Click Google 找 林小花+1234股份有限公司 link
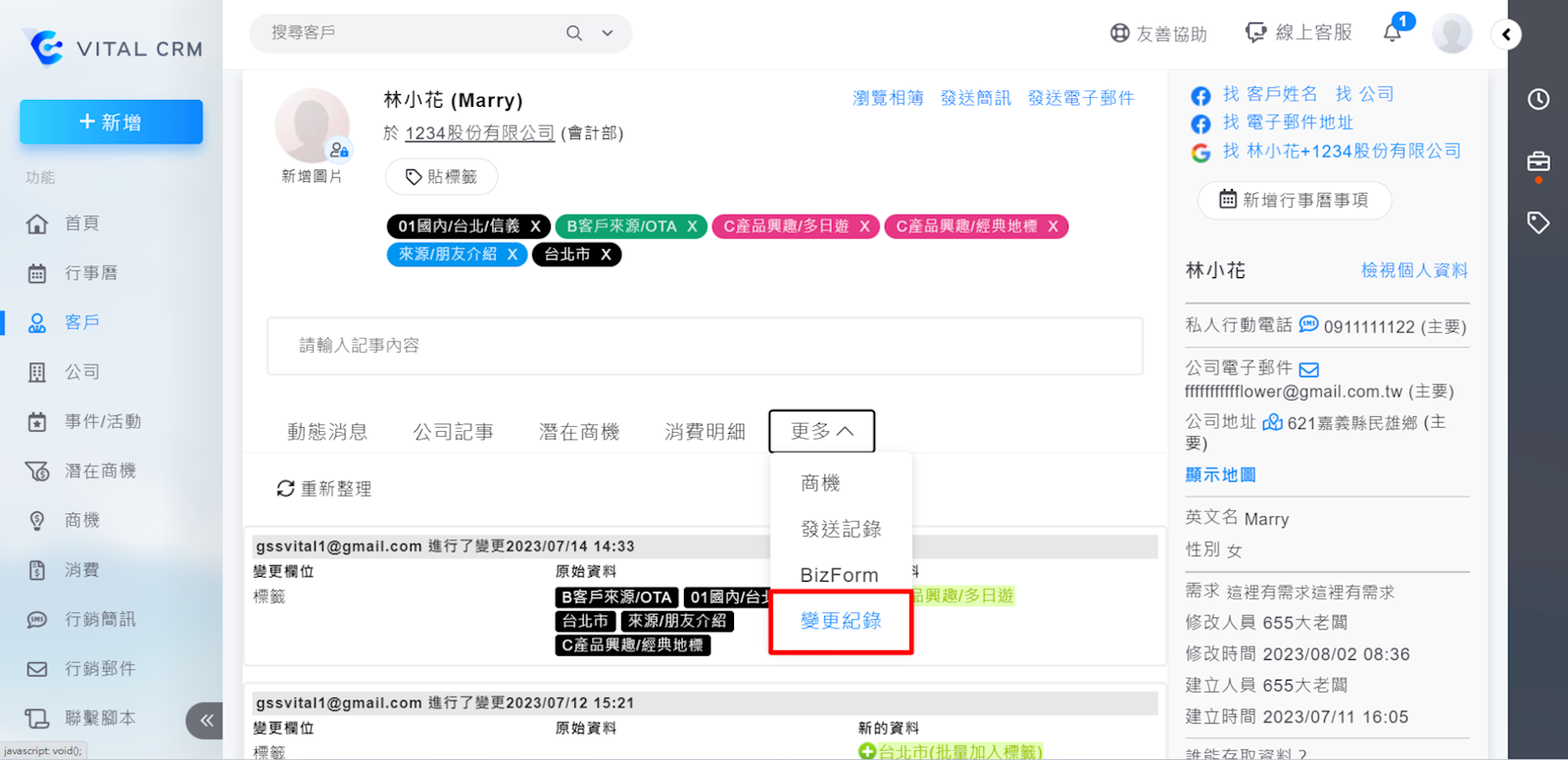 1342,151
